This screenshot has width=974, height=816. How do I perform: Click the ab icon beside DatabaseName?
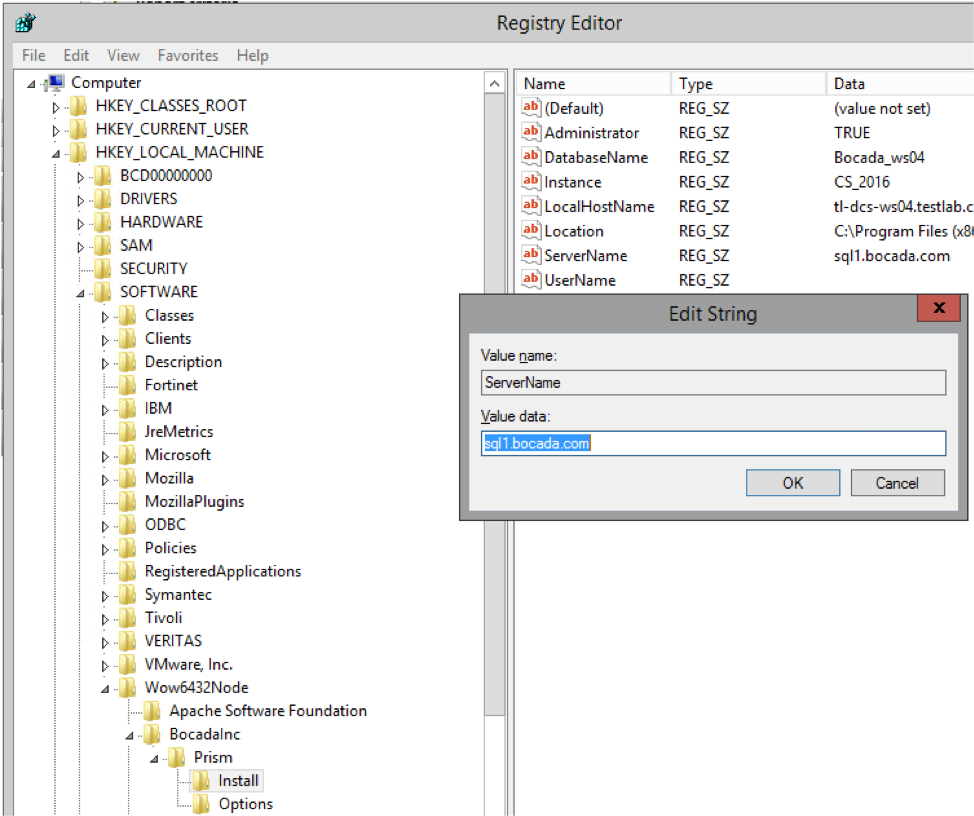[530, 157]
